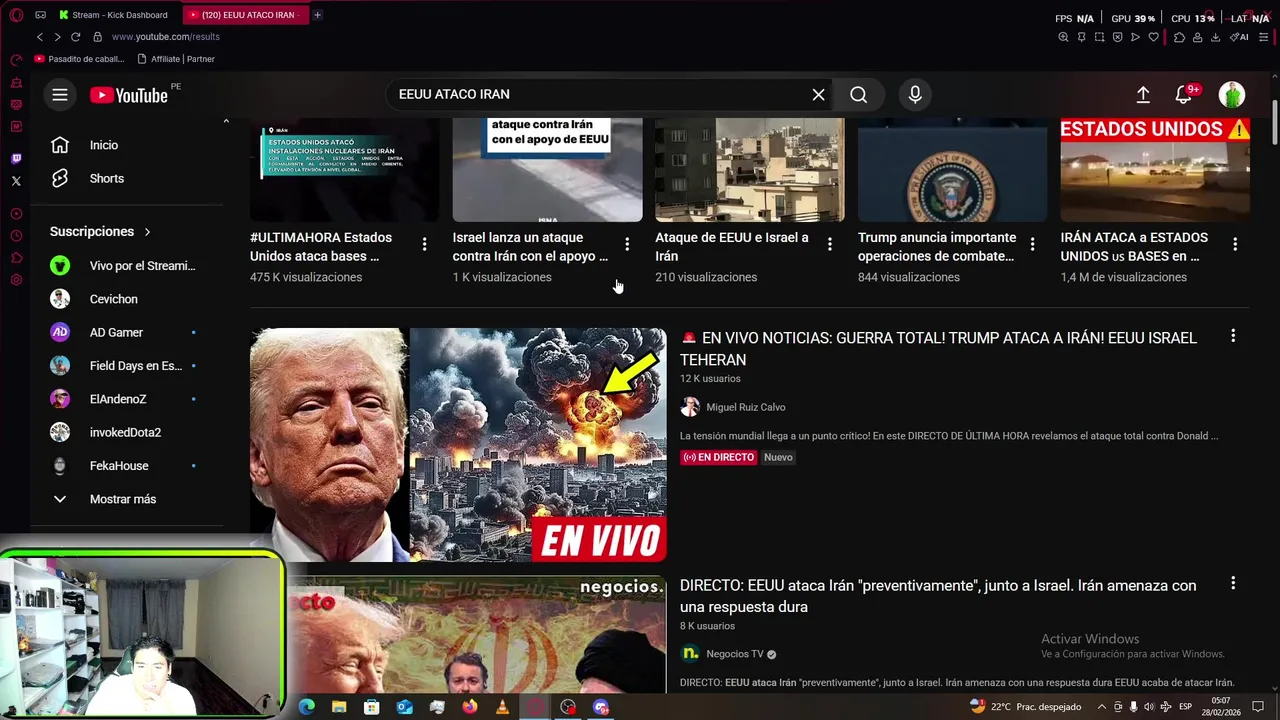The width and height of the screenshot is (1280, 720).
Task: Open options for EN VIVO NOTICIAS result
Action: coord(1233,336)
